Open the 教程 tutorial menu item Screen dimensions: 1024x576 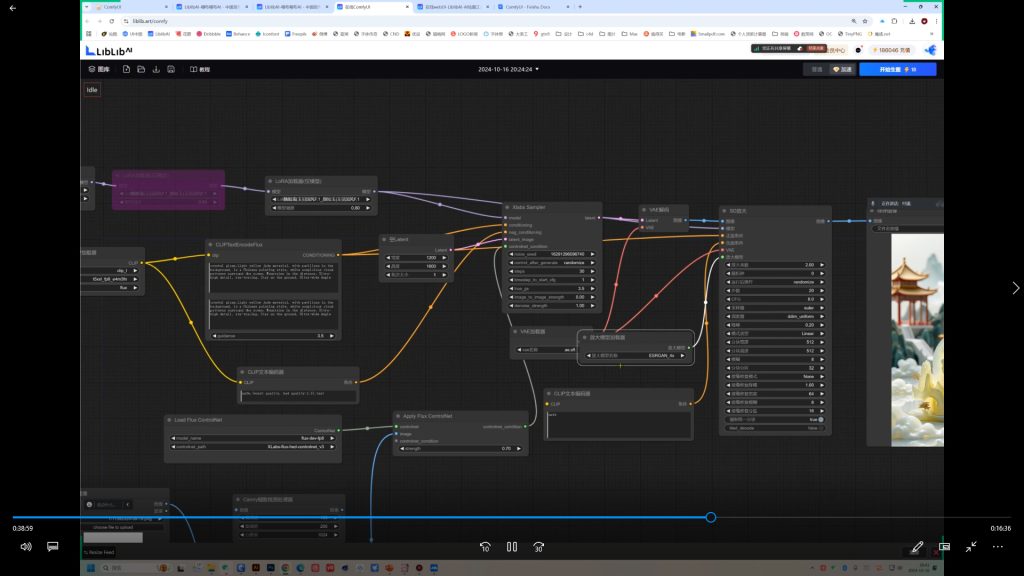pos(200,70)
